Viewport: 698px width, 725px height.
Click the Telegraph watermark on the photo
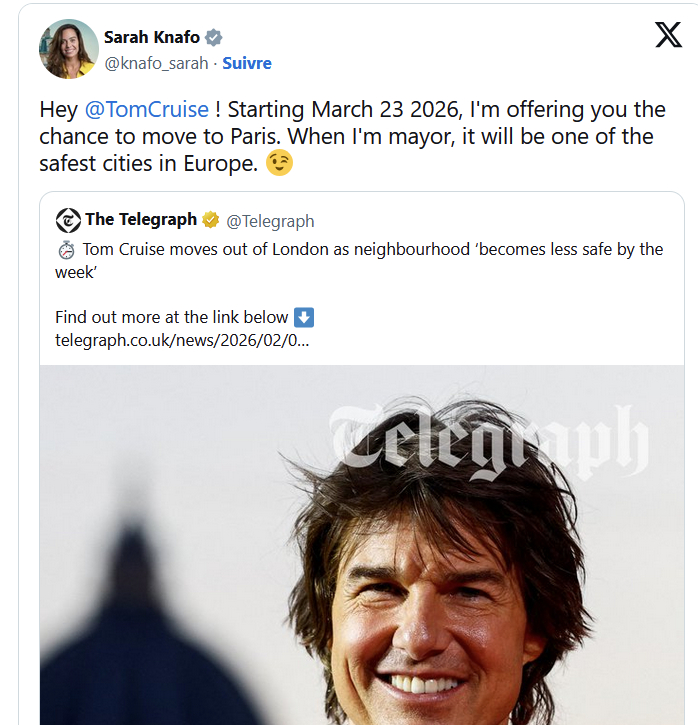489,438
